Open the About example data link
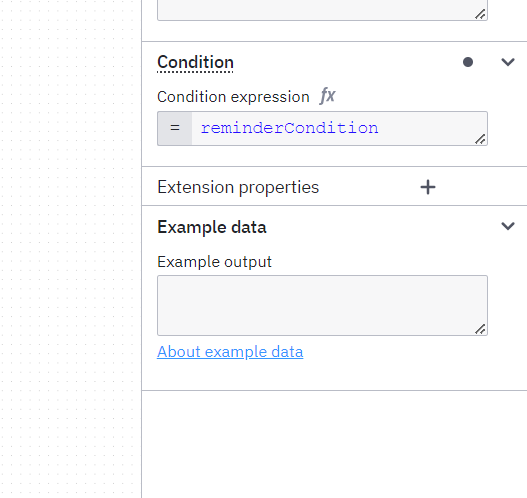527x498 pixels. coord(230,352)
